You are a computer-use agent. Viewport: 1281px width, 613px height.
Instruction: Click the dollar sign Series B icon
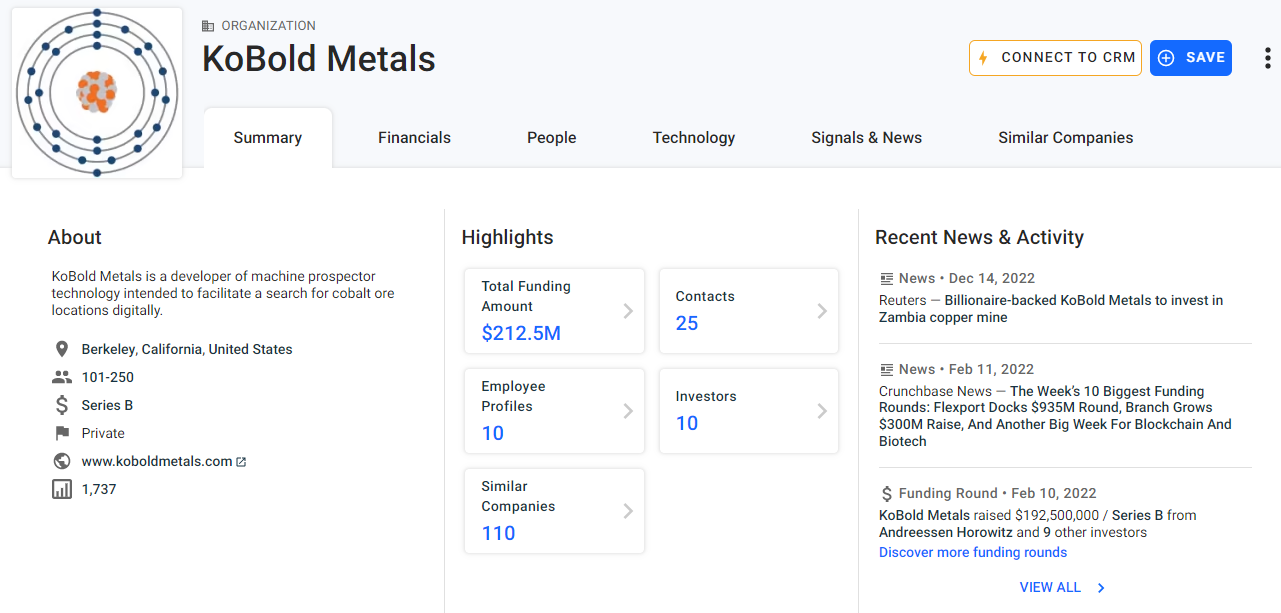62,405
